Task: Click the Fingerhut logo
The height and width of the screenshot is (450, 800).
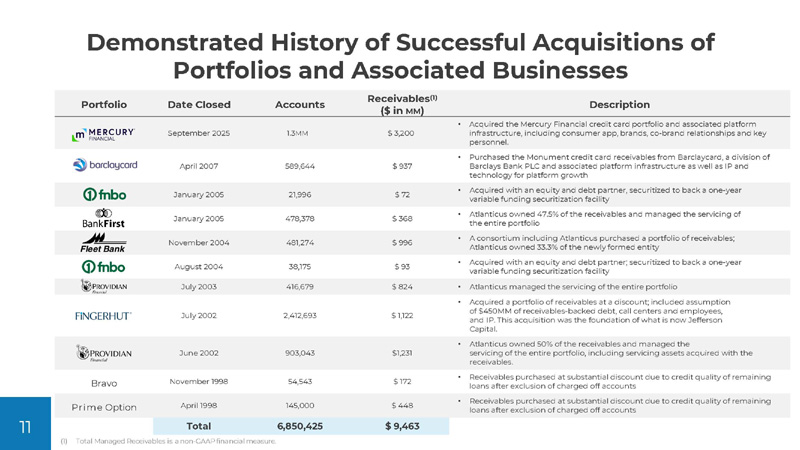Action: click(104, 316)
